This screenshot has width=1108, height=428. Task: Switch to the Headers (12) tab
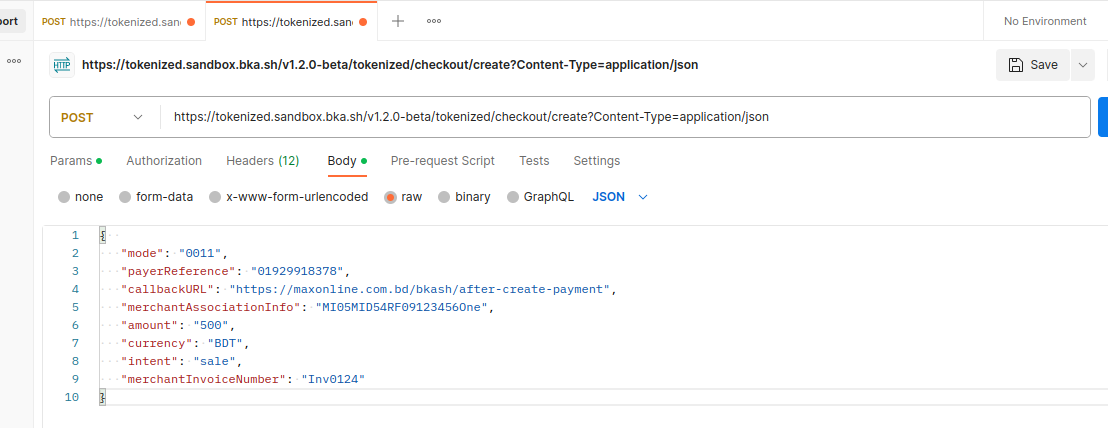tap(262, 161)
